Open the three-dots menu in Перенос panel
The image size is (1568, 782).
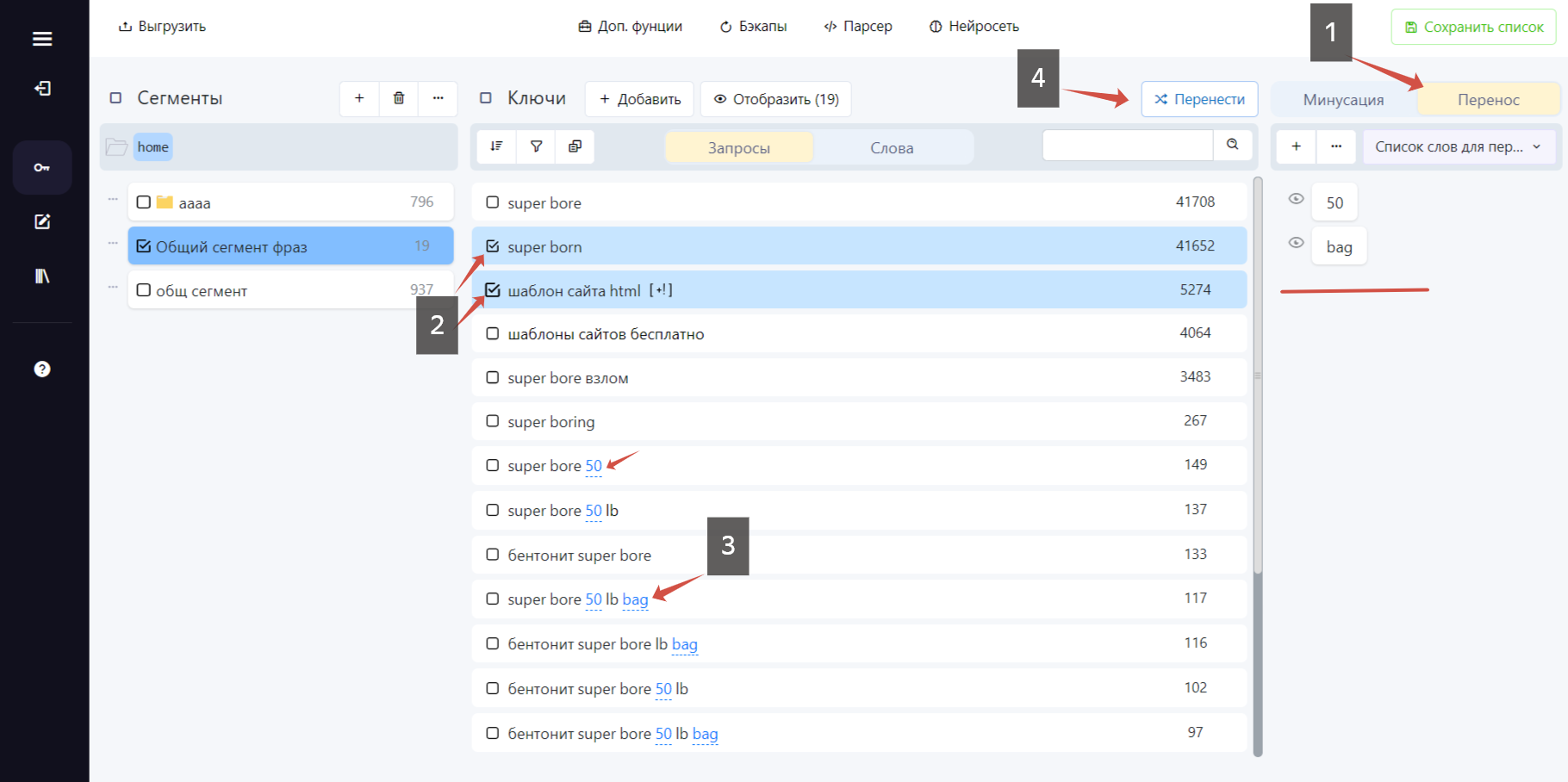point(1336,146)
